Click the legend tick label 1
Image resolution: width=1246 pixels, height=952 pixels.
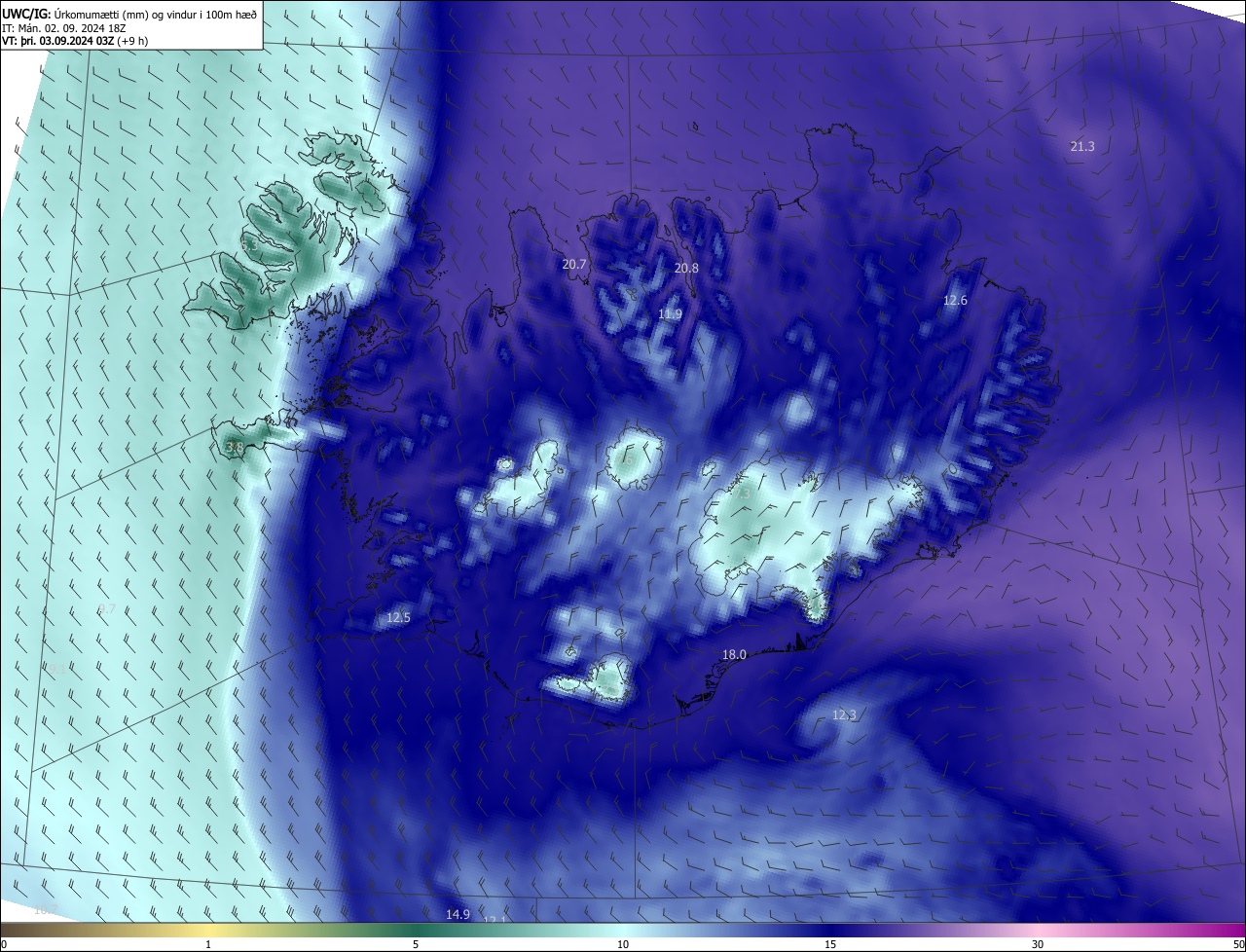208,944
